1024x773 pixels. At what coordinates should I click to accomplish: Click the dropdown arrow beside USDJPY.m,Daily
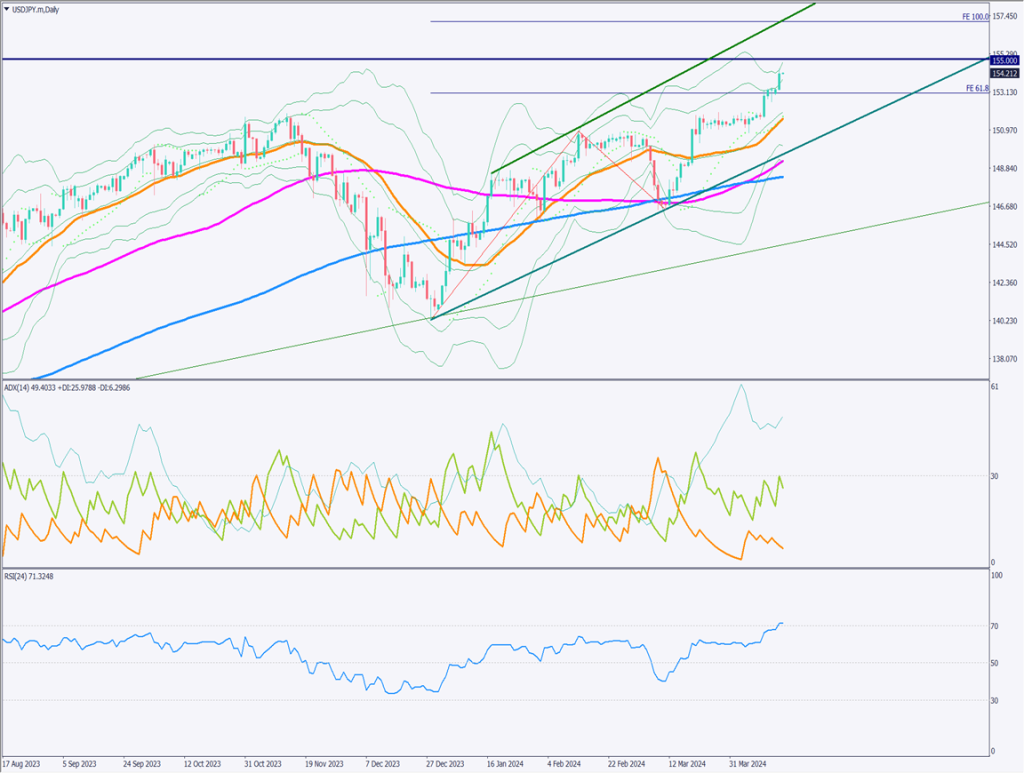point(7,8)
